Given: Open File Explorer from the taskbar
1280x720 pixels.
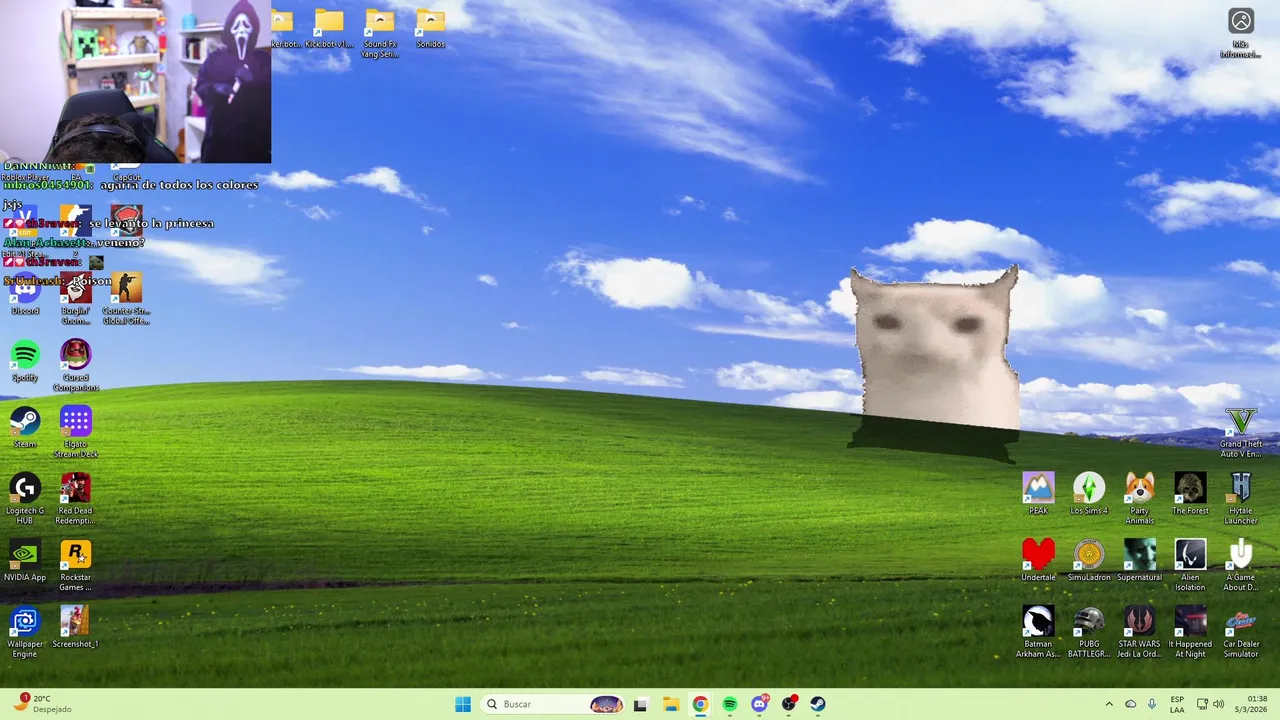Looking at the screenshot, I should coord(670,704).
